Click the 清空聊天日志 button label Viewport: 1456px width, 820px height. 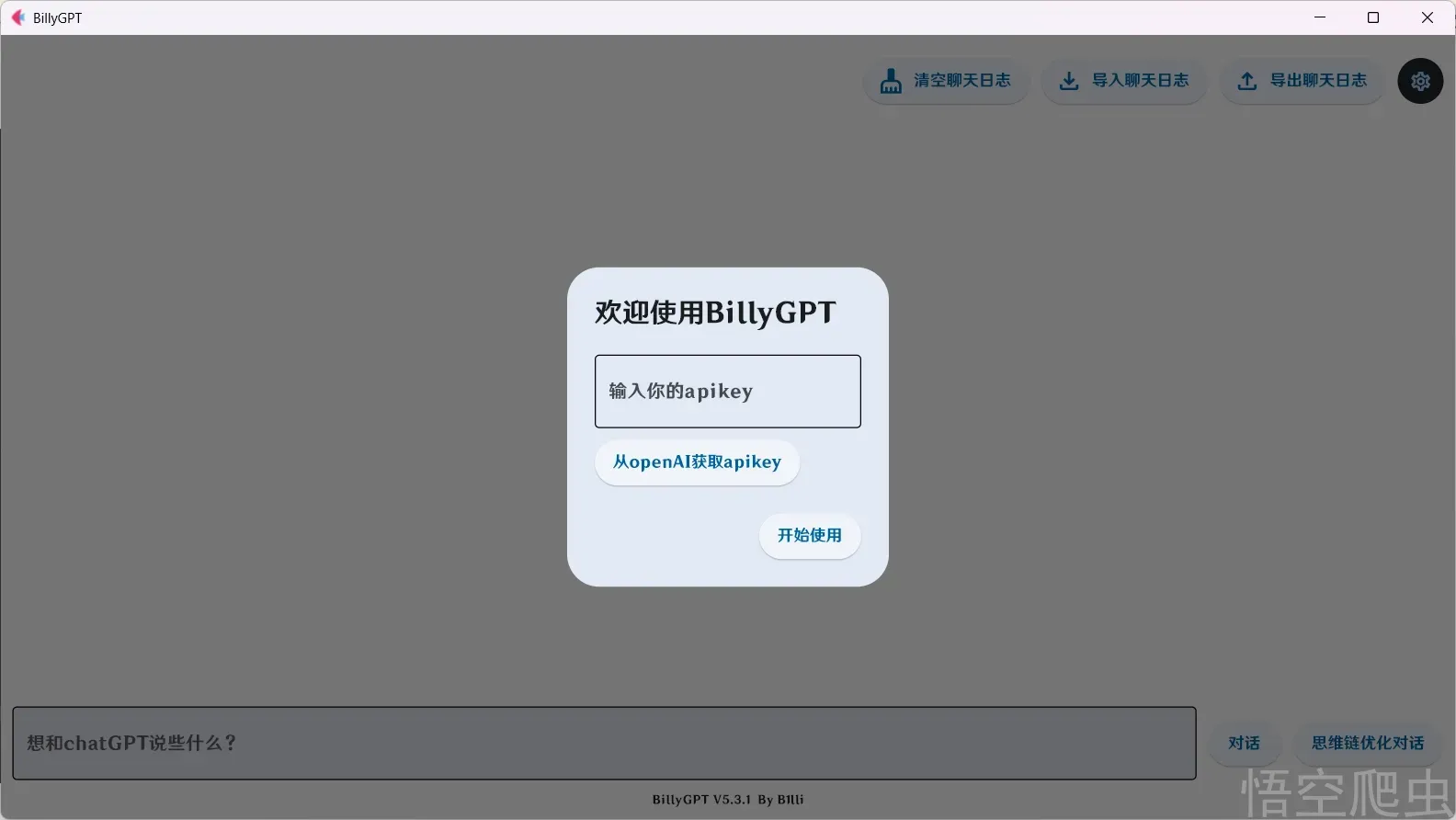[962, 81]
